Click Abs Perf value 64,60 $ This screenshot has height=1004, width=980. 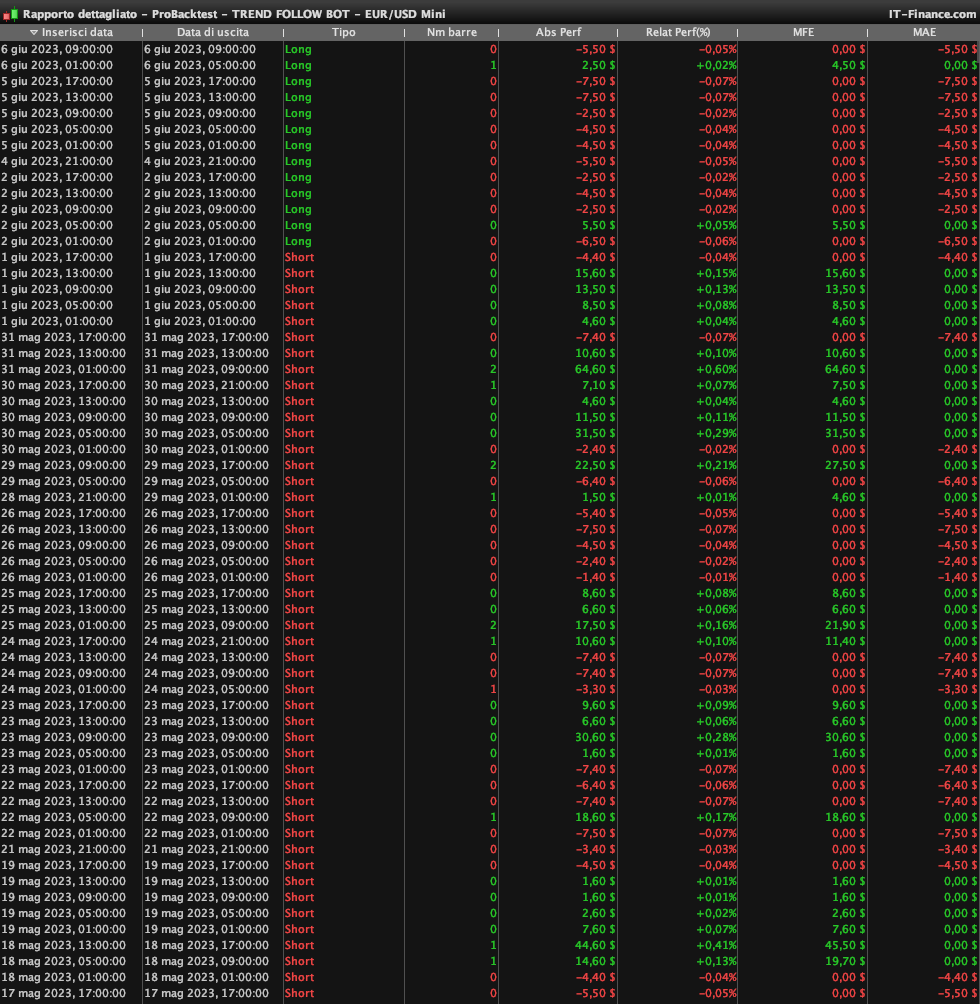tap(595, 369)
